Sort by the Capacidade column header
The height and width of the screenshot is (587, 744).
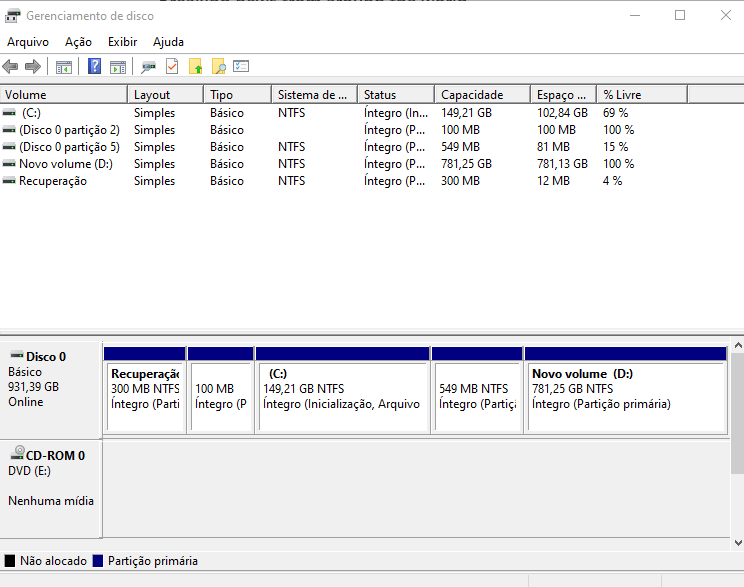coord(483,95)
